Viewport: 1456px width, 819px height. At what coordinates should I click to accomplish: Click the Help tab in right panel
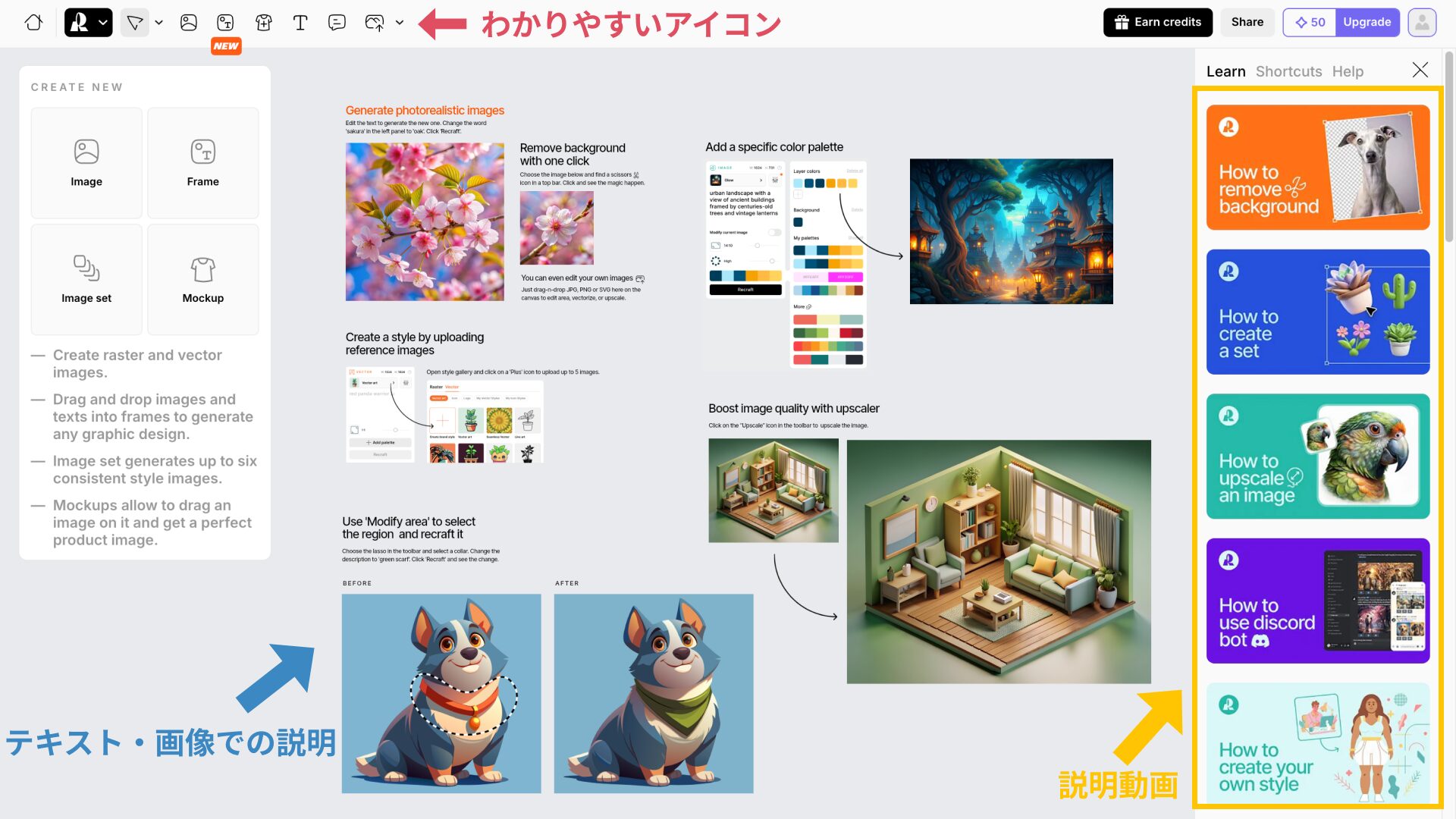tap(1348, 71)
